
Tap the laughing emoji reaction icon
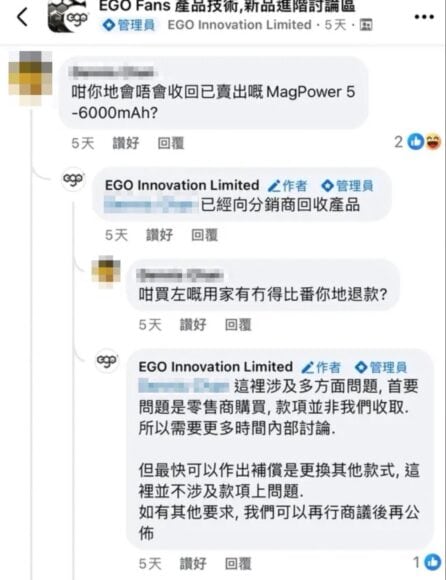(x=433, y=142)
